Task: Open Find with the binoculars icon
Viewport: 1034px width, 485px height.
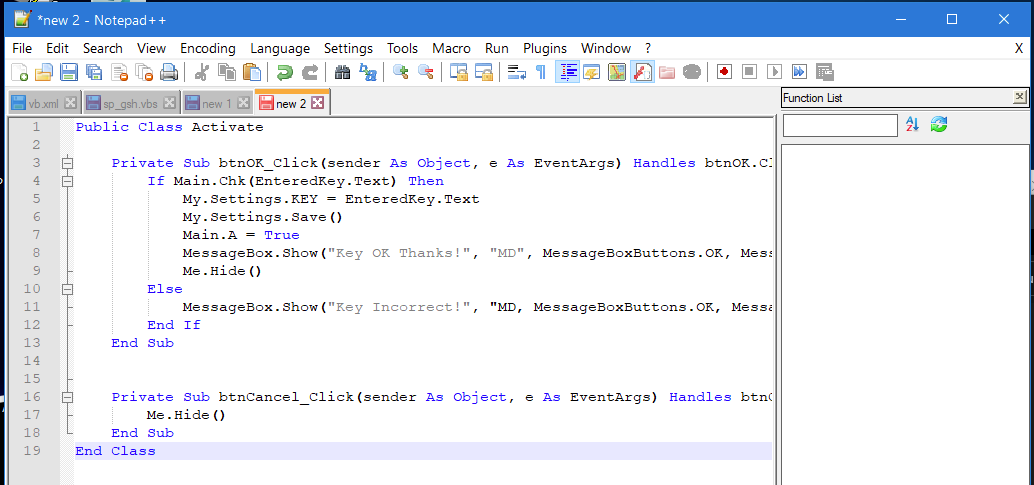Action: pos(343,72)
